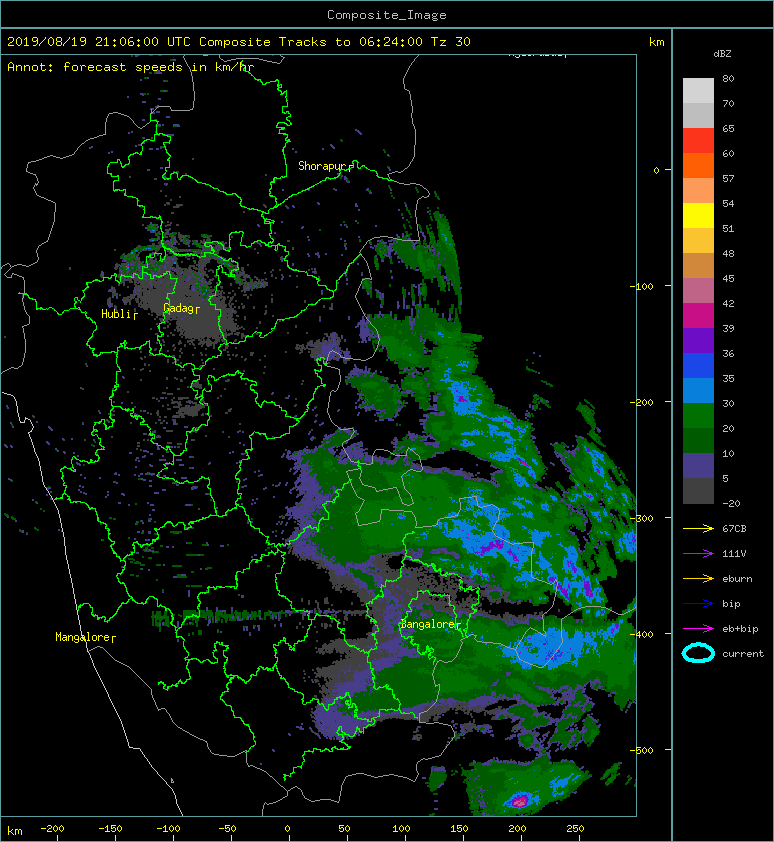Click the 'current' legend label
774x842 pixels.
tap(743, 654)
